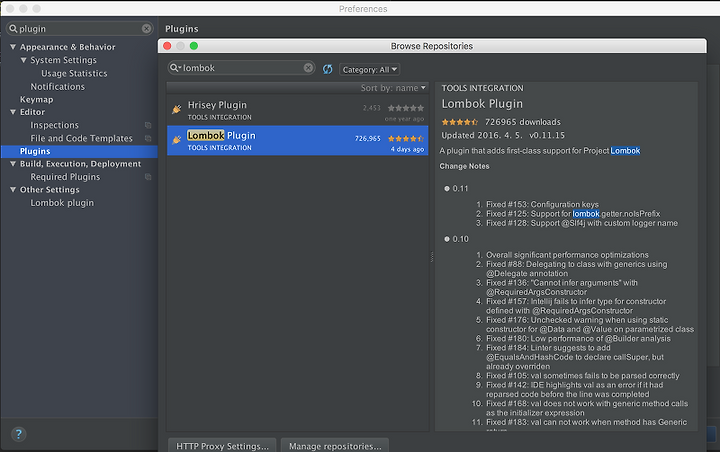Image resolution: width=720 pixels, height=452 pixels.
Task: Clear the lombok search field
Action: coord(308,68)
